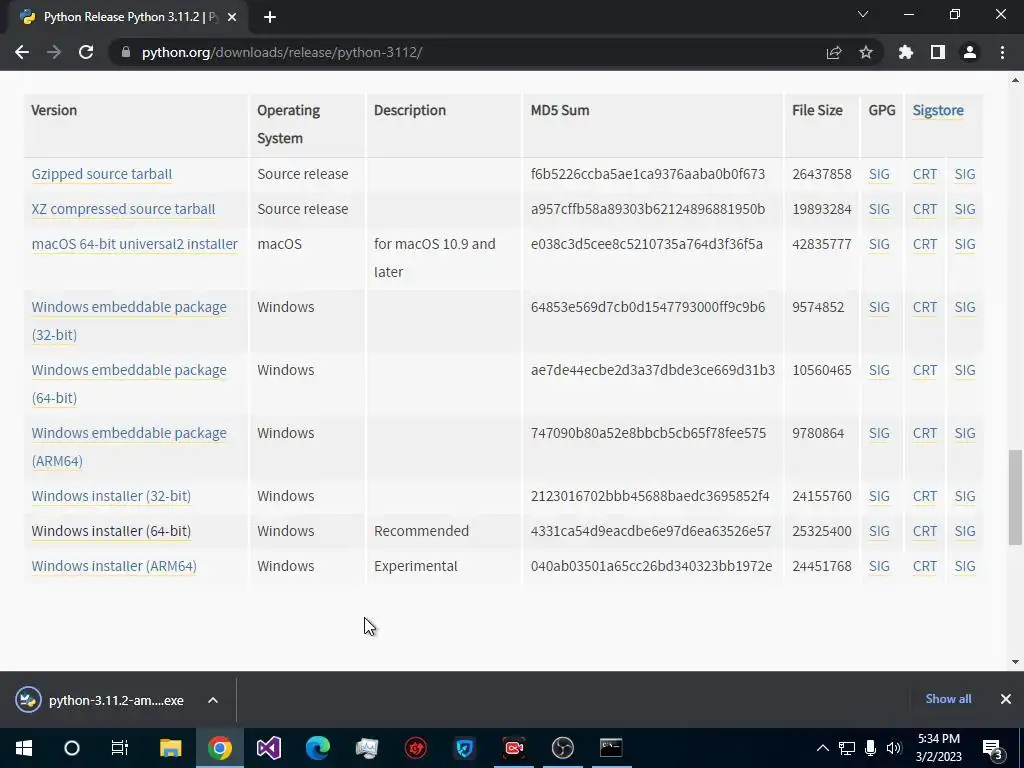1024x768 pixels.
Task: Download macOS 64-bit universal2 installer
Action: 135,244
